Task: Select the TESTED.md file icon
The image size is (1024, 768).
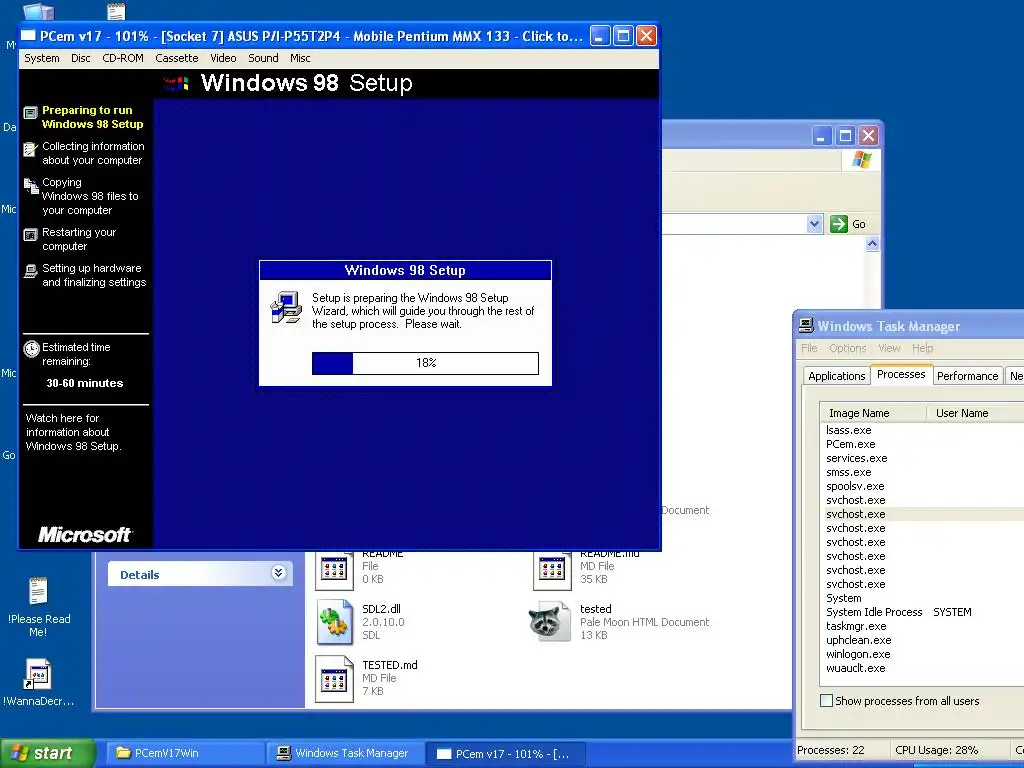Action: (334, 679)
